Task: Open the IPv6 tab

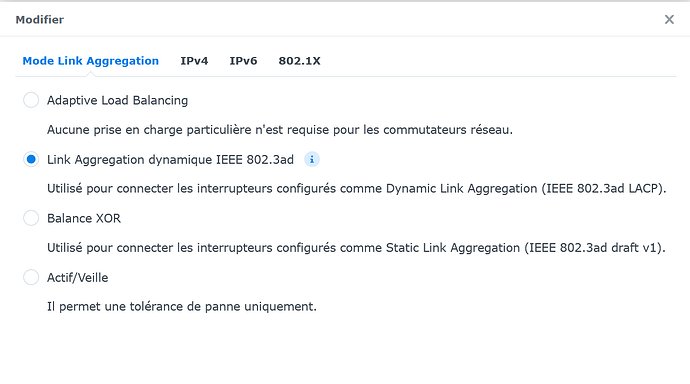Action: [x=243, y=61]
